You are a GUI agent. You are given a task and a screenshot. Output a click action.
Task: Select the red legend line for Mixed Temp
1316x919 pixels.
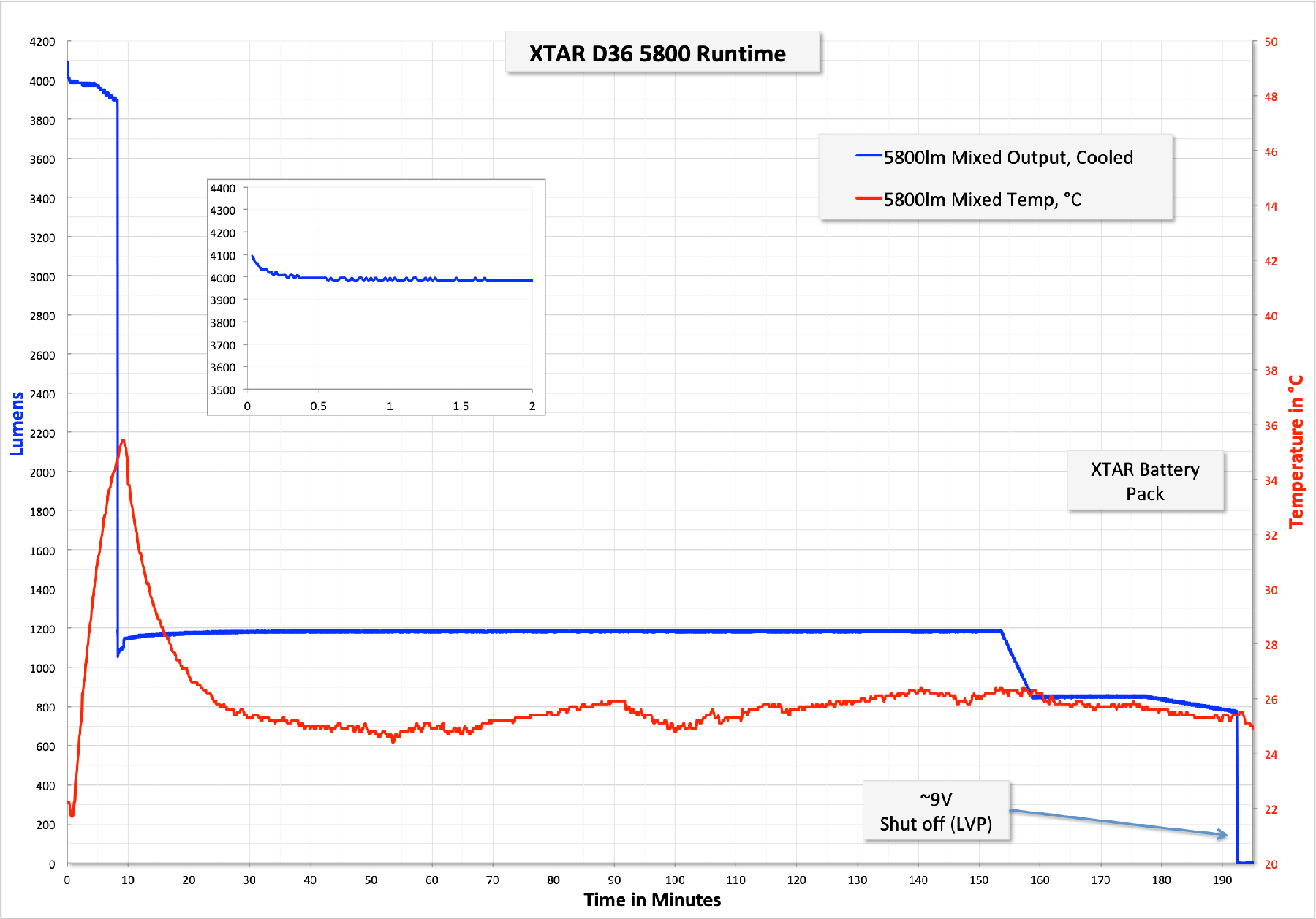coord(869,197)
